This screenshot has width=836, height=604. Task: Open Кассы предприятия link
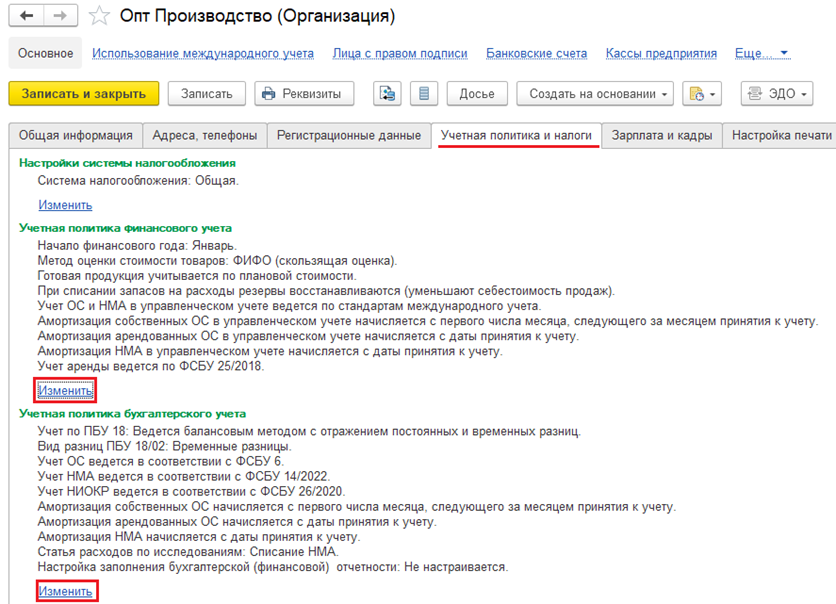661,53
